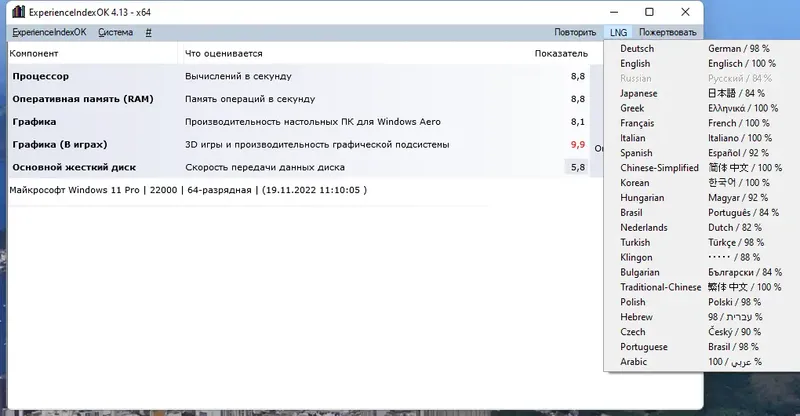This screenshot has width=800, height=416.
Task: Select Traditional-Chinese language
Action: click(702, 287)
